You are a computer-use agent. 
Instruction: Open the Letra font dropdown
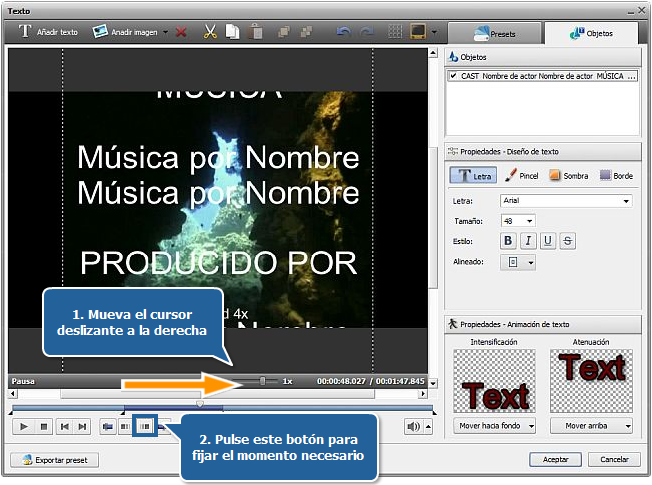click(x=626, y=201)
